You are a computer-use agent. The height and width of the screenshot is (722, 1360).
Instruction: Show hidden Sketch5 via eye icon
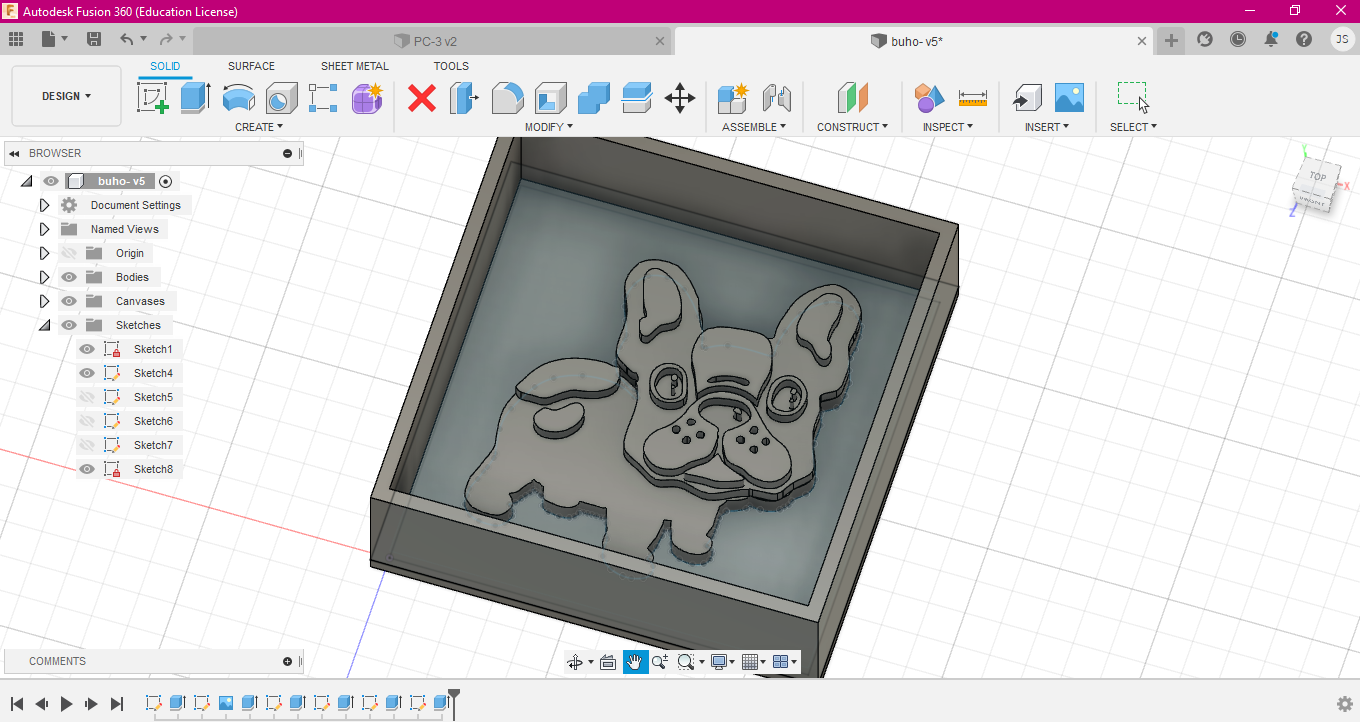coord(87,397)
